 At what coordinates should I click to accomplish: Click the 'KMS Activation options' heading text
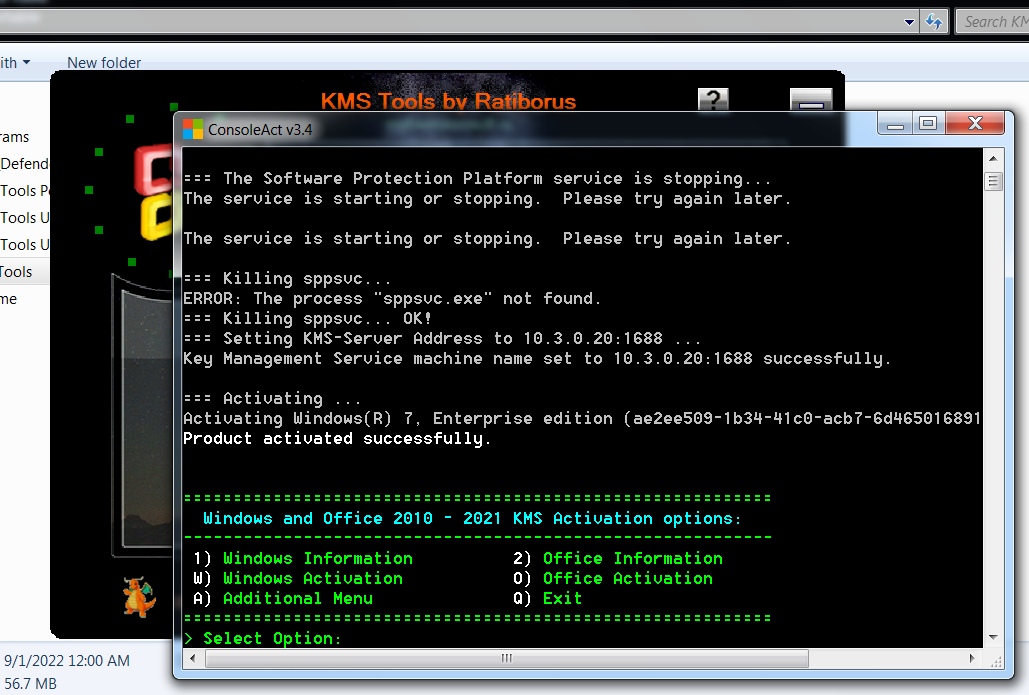coord(472,518)
